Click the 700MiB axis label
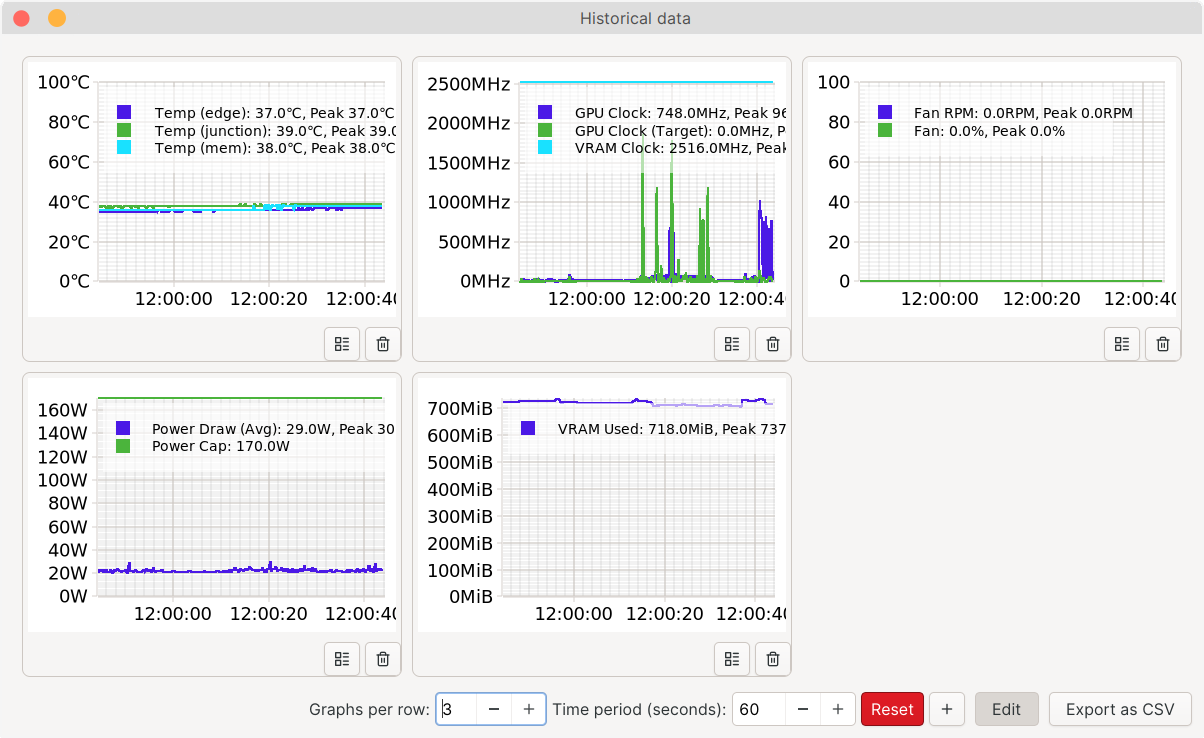 point(460,408)
